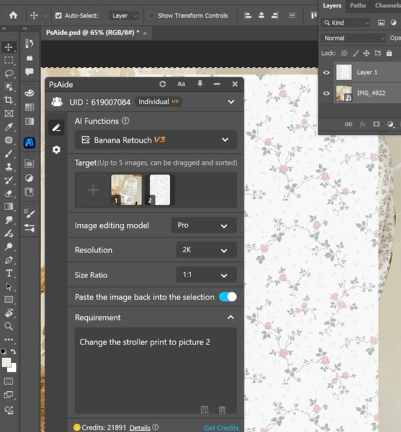Select the Zoom tool
Screen dimensions: 401x432
click(x=9, y=326)
